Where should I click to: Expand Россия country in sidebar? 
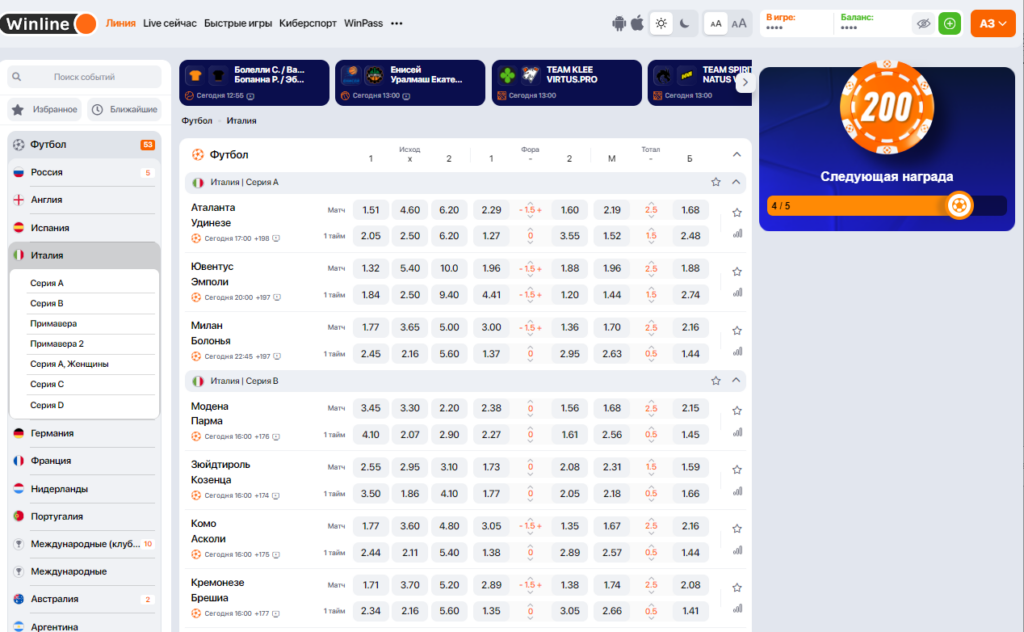point(84,172)
